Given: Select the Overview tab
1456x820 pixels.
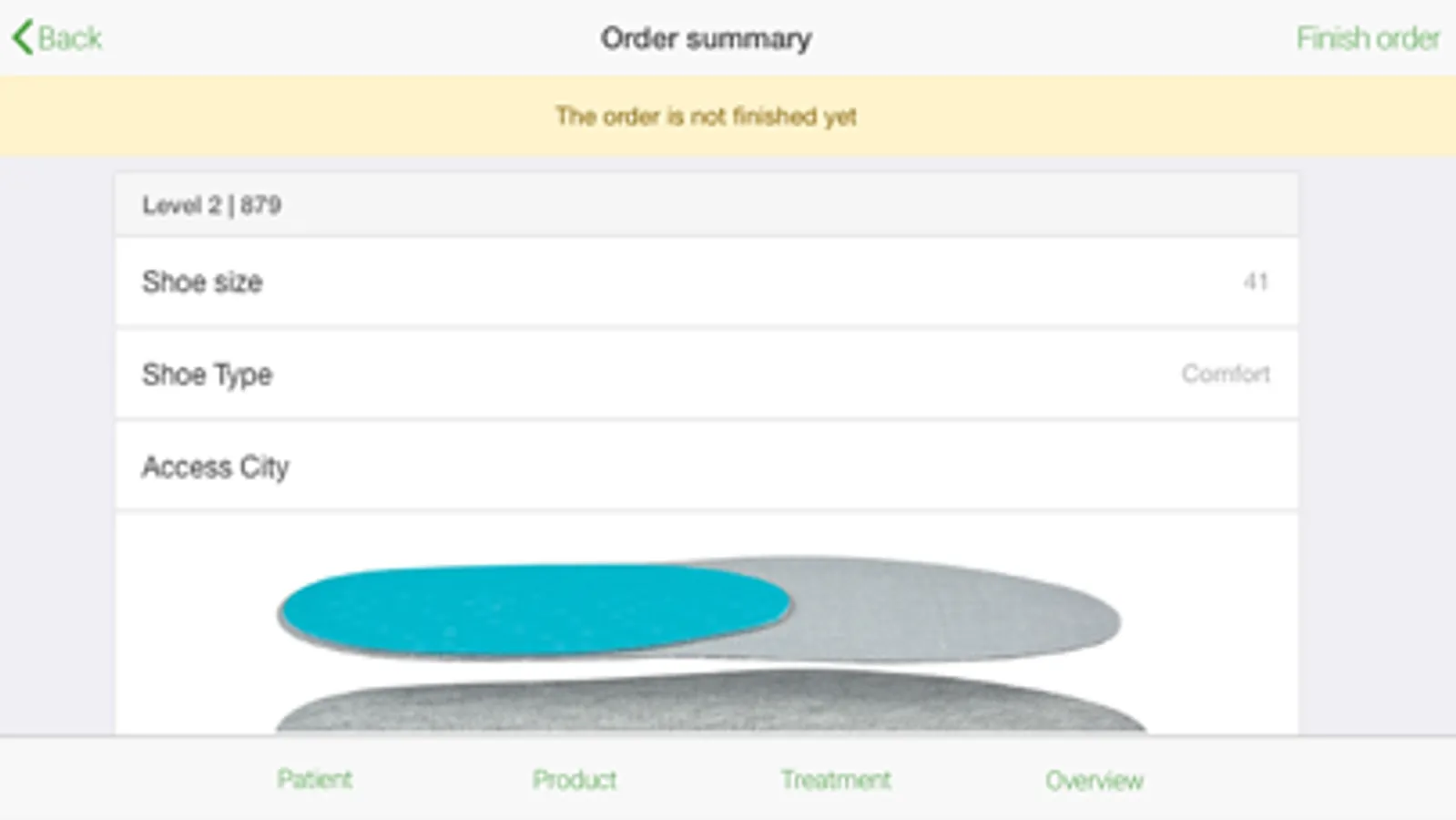Looking at the screenshot, I should [1095, 780].
